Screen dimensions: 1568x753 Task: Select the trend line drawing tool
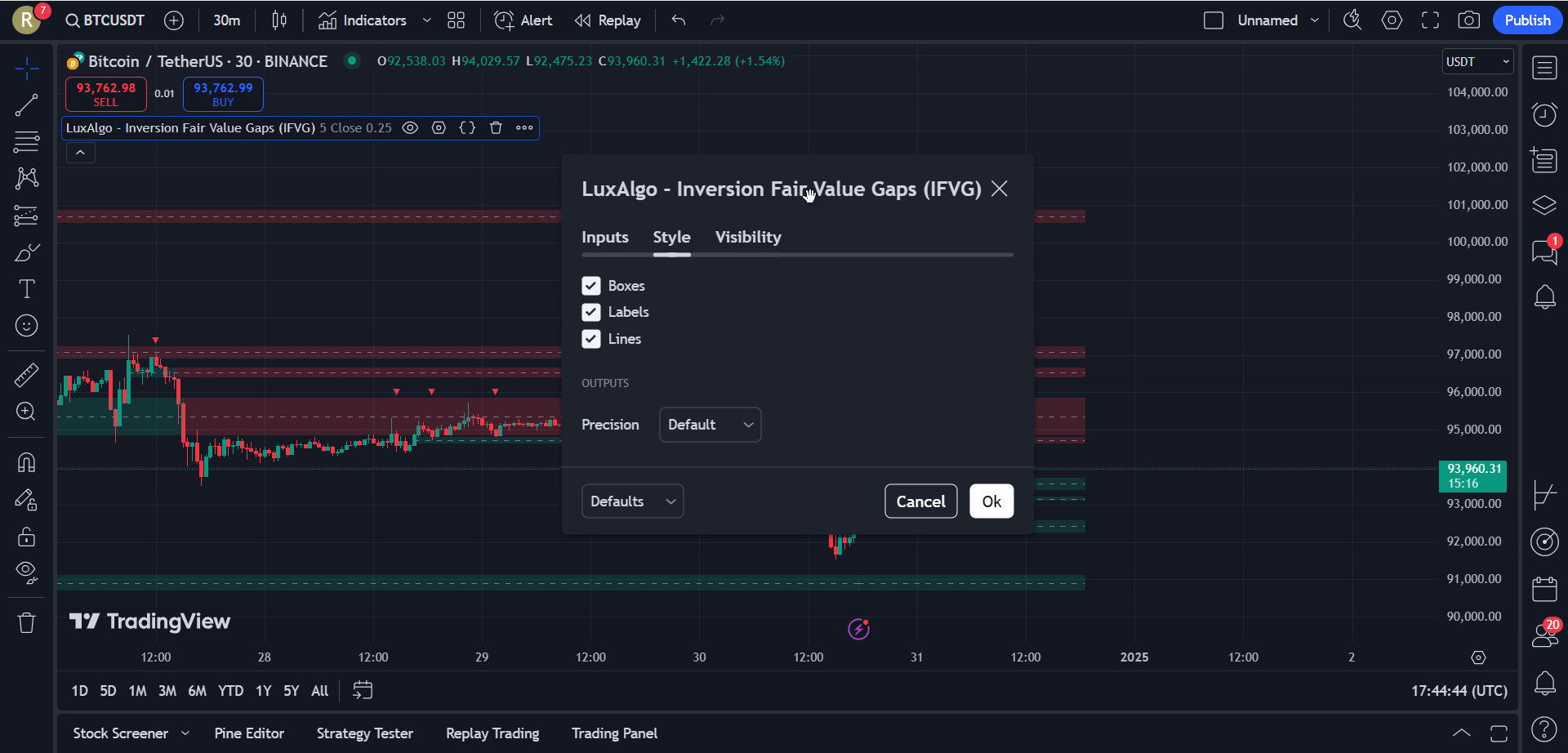26,105
